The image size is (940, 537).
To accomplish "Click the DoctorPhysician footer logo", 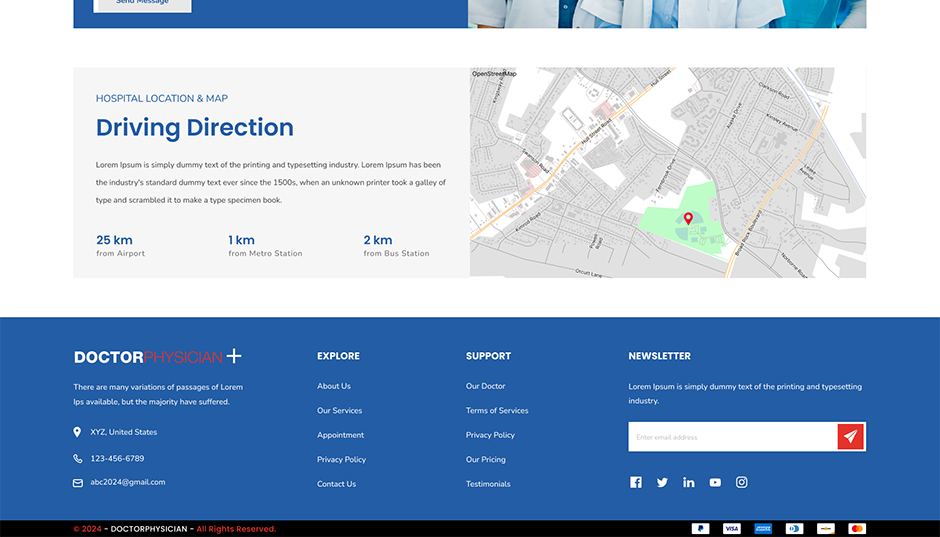I will pos(157,356).
